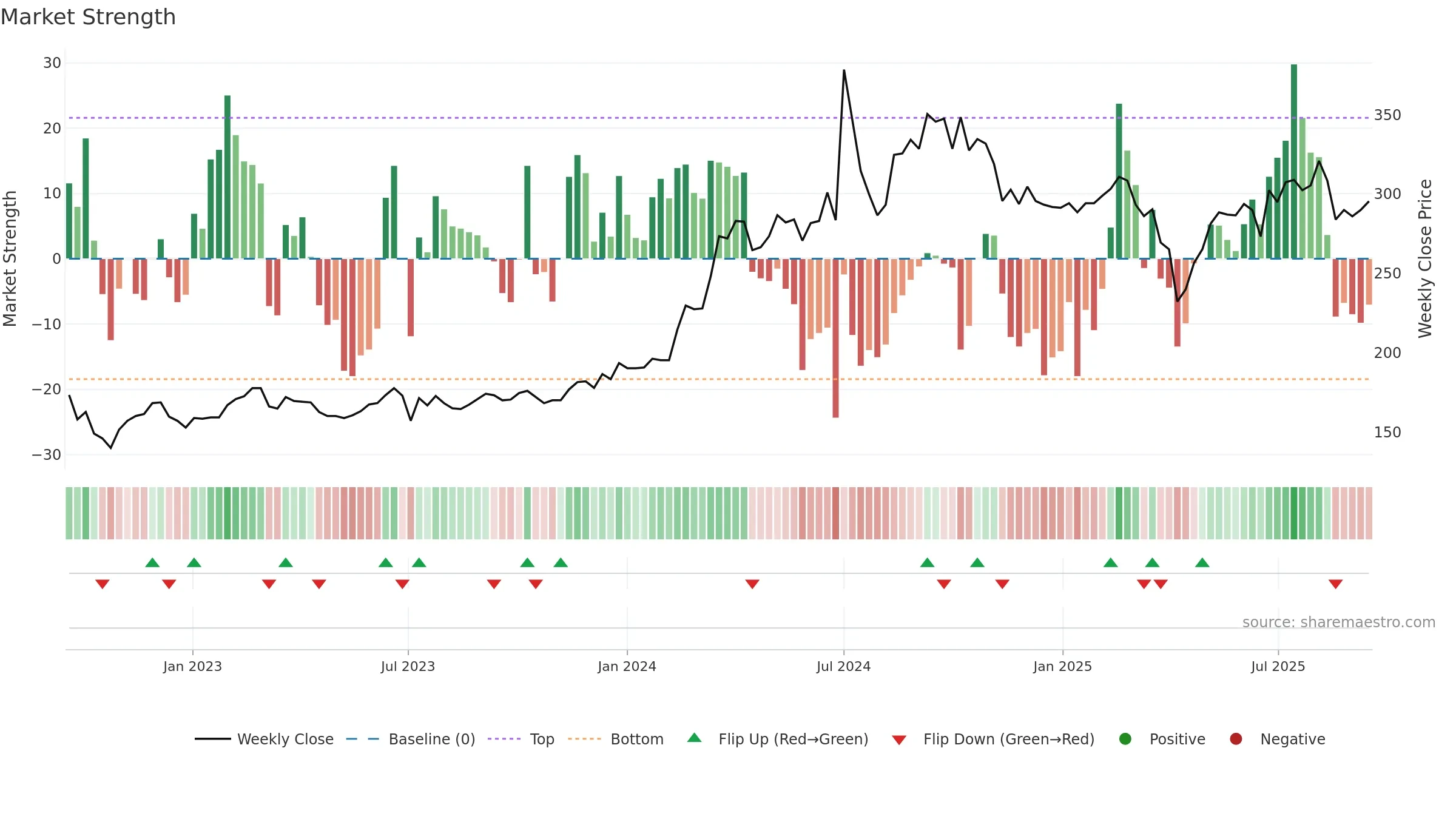Click the orange dotted Bottom sample in legend
The image size is (1456, 819).
coord(585,739)
